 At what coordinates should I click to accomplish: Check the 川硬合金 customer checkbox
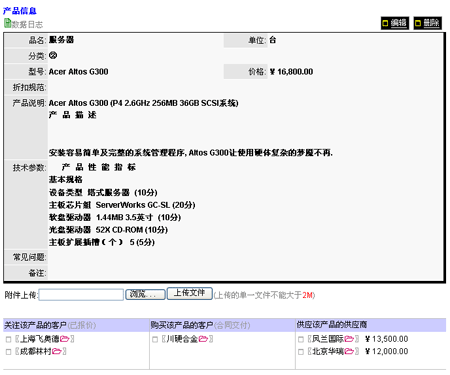[x=155, y=339]
